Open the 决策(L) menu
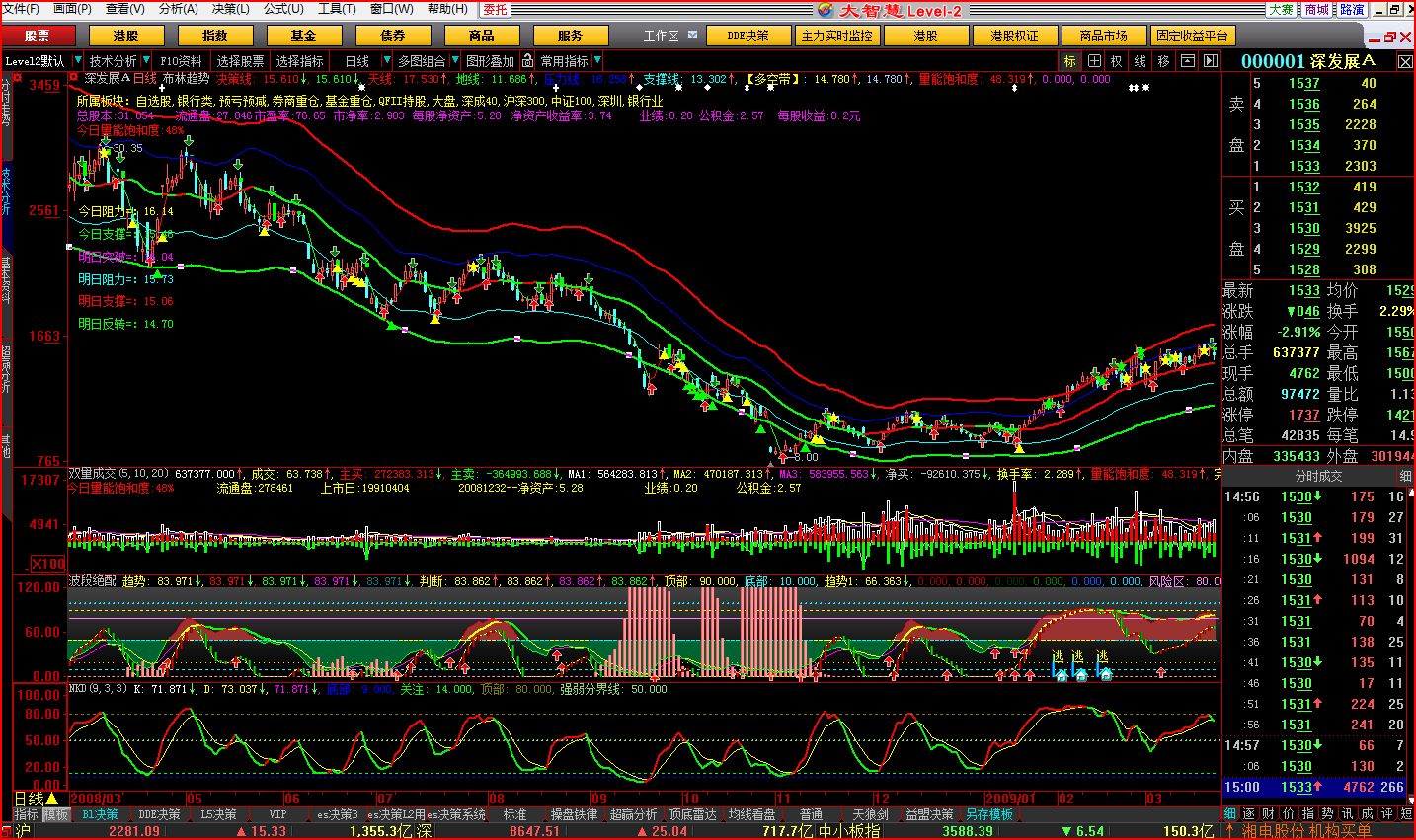This screenshot has height=840, width=1416. (230, 9)
